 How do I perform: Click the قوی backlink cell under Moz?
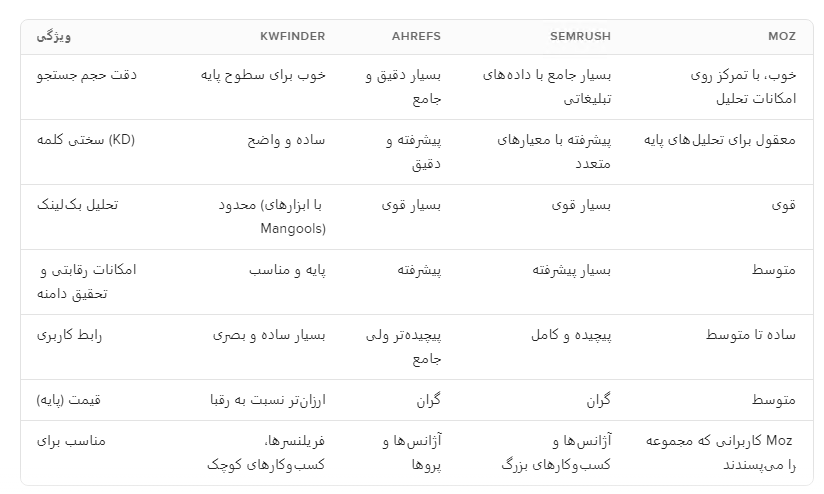click(785, 205)
